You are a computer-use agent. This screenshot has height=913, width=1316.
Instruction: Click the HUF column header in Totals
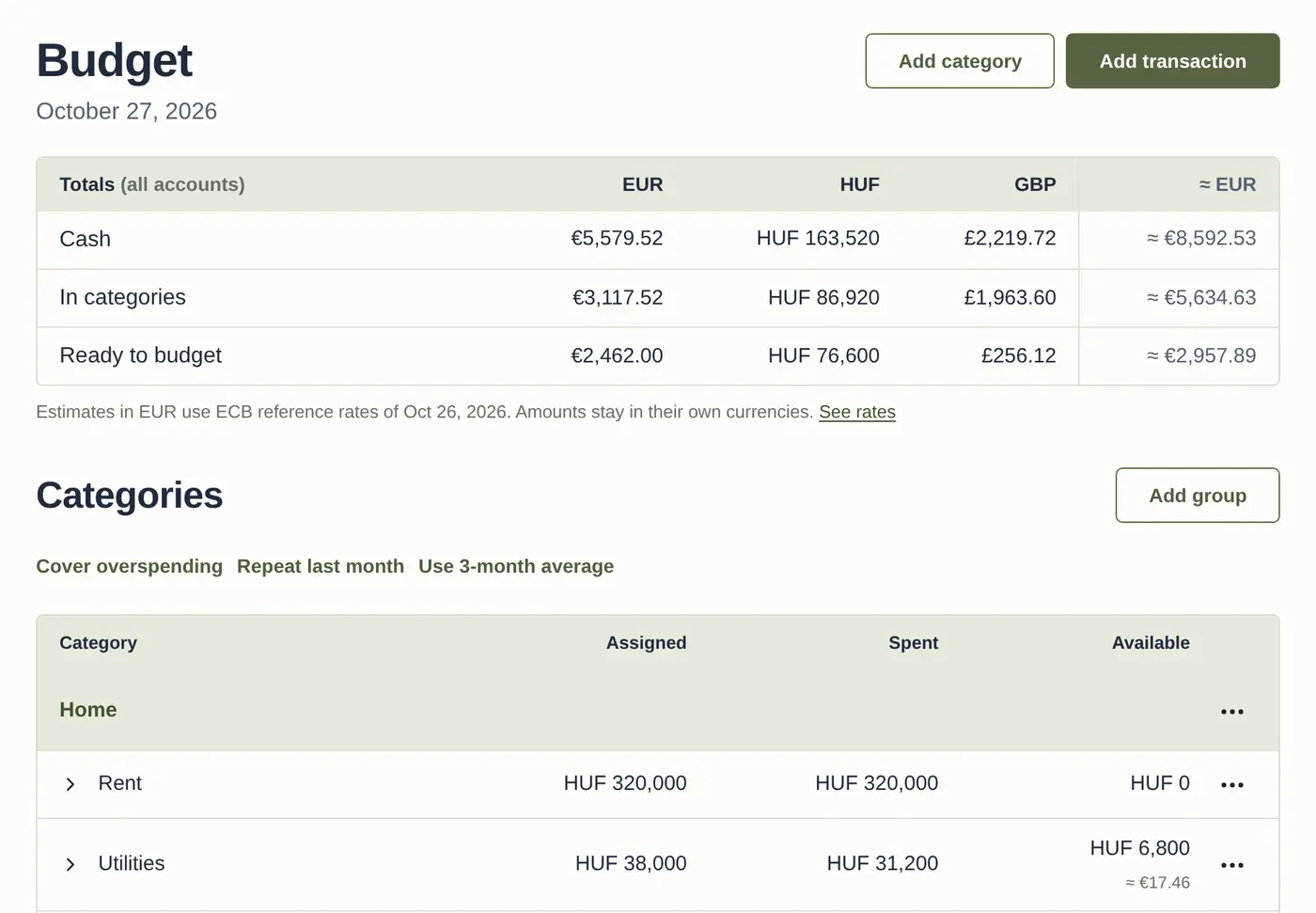tap(860, 185)
